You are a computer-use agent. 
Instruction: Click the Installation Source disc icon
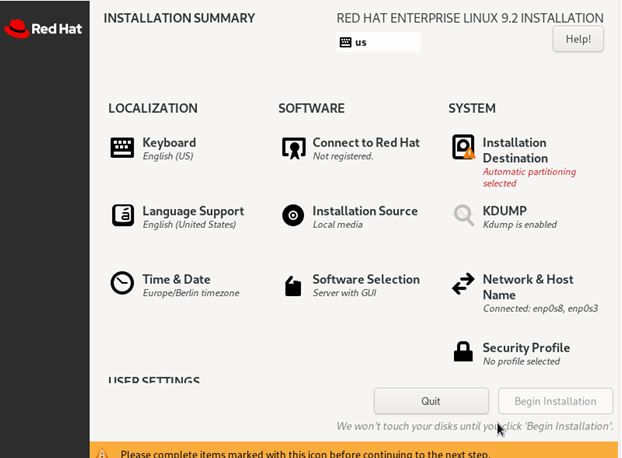[x=293, y=215]
